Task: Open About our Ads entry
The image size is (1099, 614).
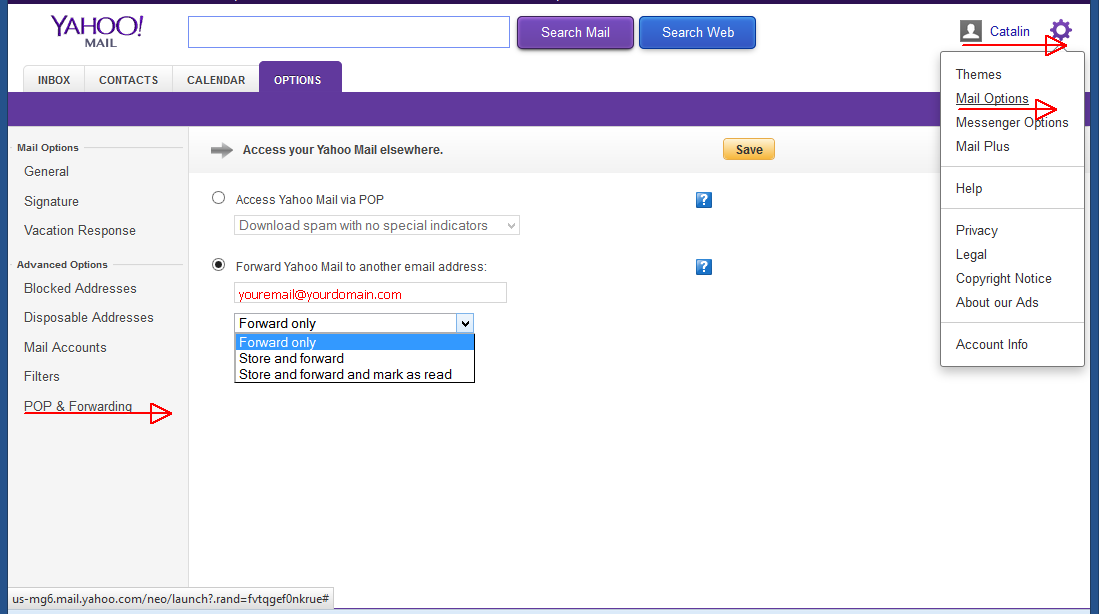Action: click(997, 302)
